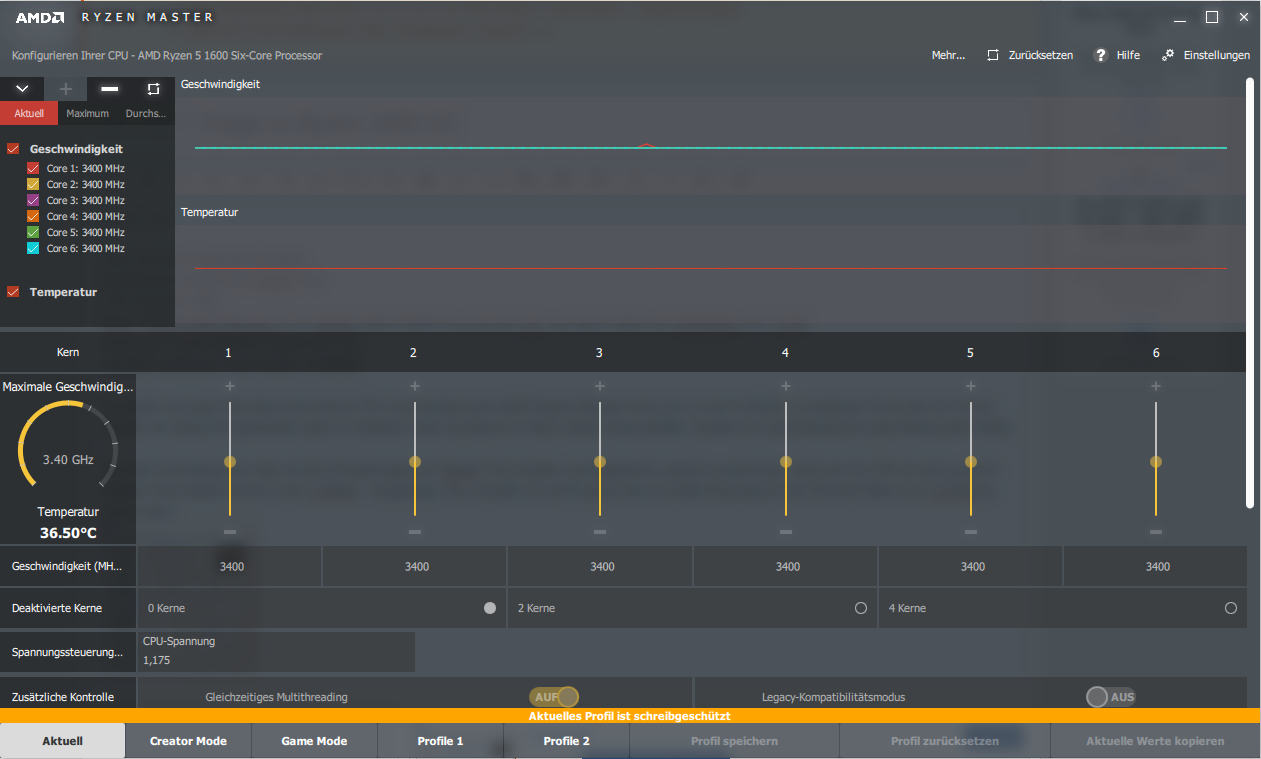Viewport: 1261px width, 759px height.
Task: Switch to Game Mode tab
Action: [x=314, y=741]
